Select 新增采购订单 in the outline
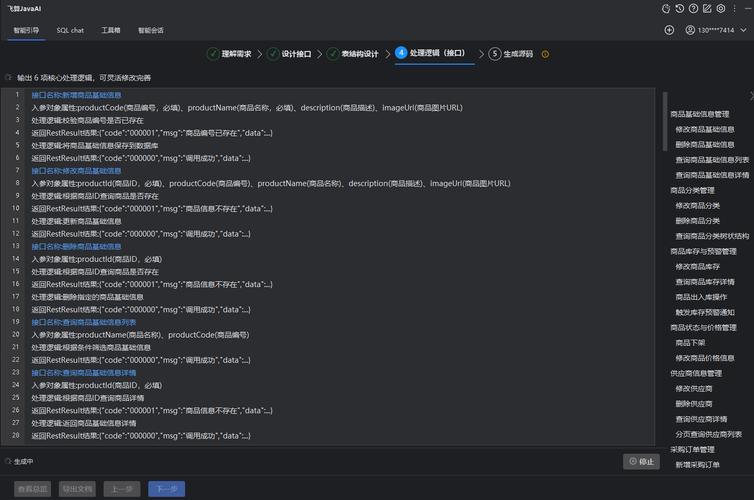Image resolution: width=754 pixels, height=500 pixels. point(698,465)
